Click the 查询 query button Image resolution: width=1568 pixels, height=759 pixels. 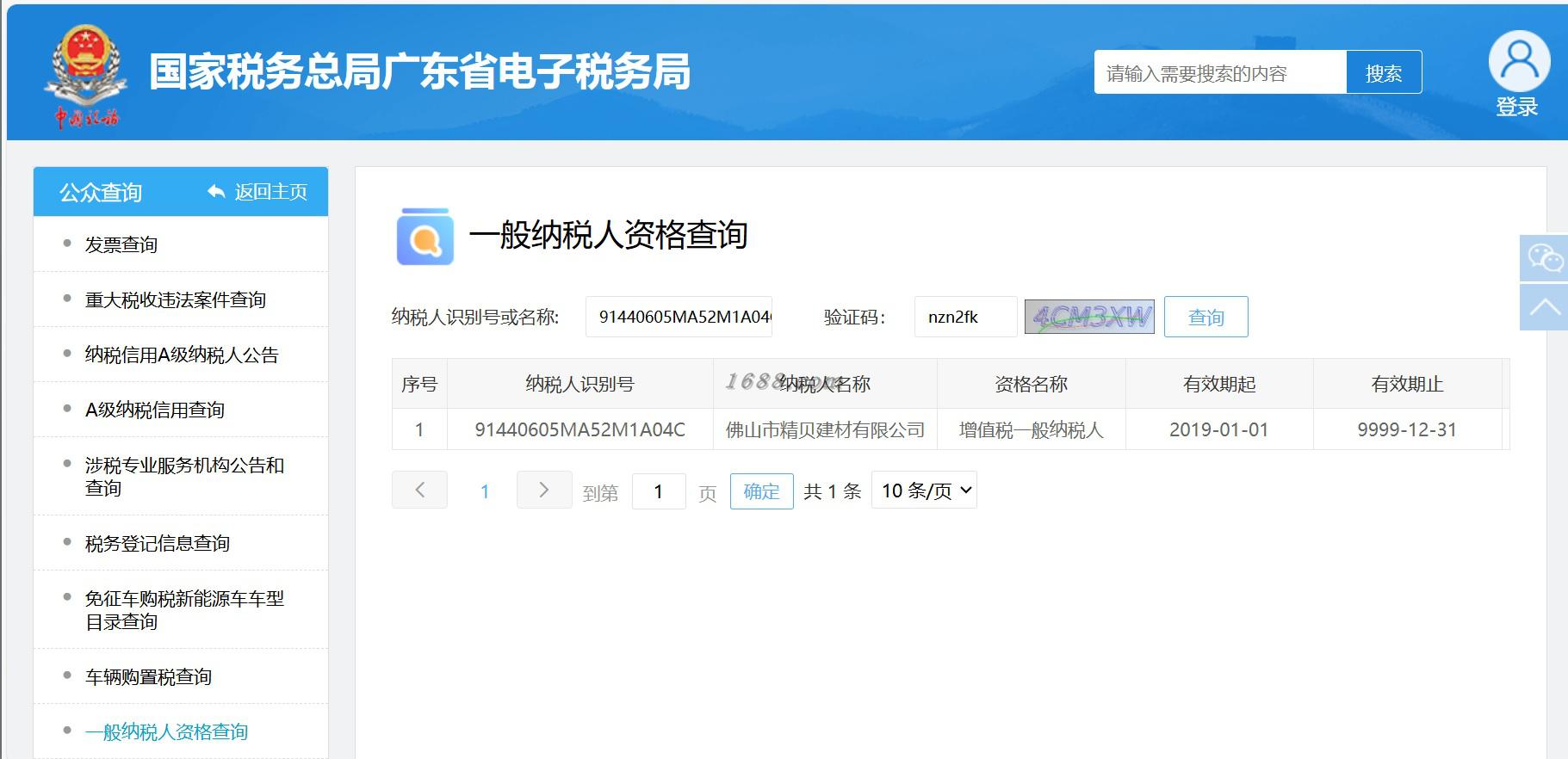pos(1205,317)
